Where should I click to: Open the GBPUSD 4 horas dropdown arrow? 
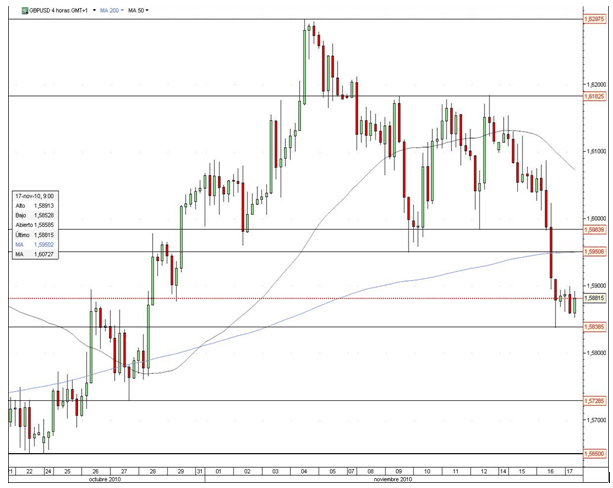point(95,11)
